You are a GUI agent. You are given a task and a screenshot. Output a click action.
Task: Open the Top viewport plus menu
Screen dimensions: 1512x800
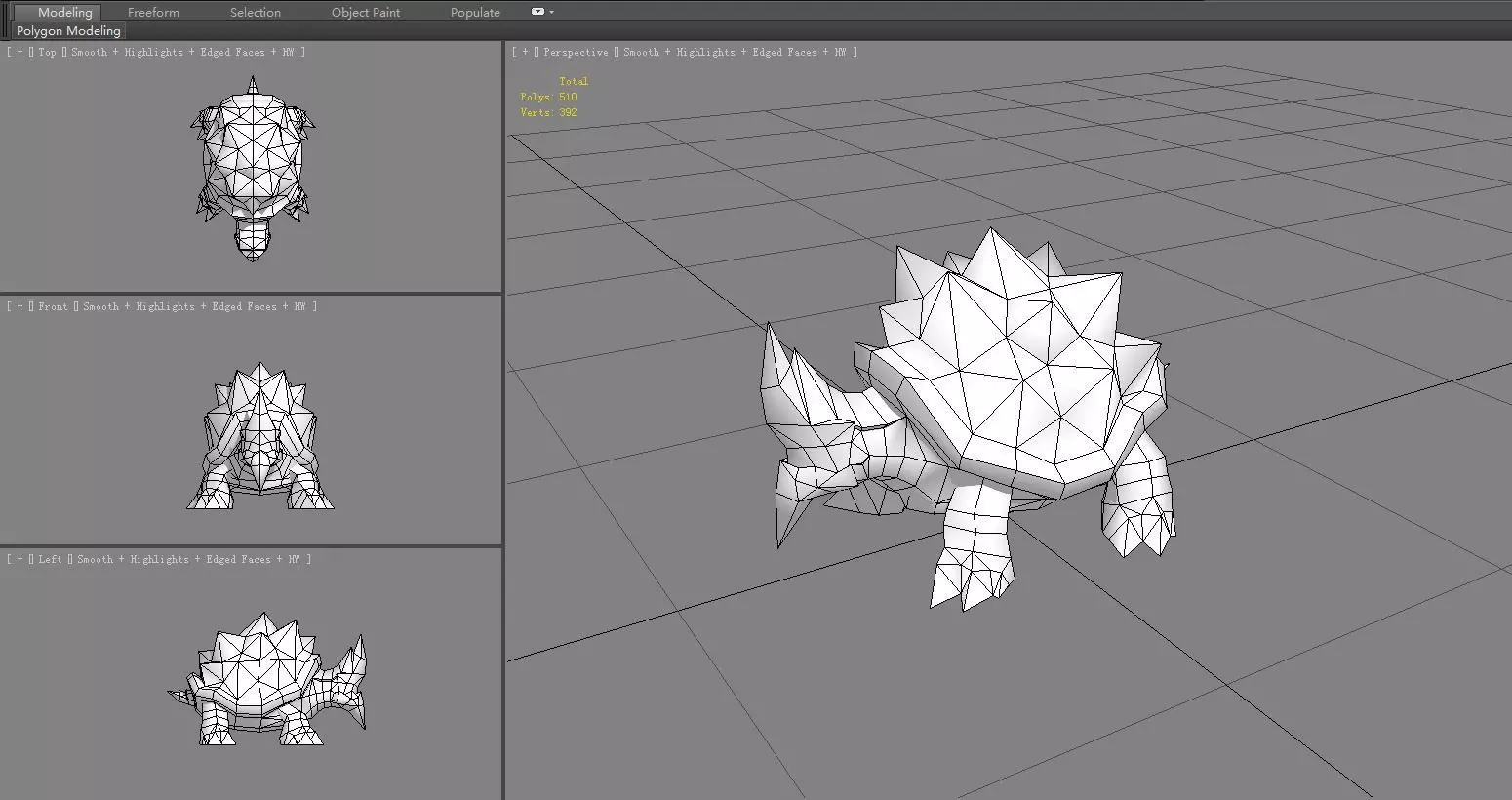click(x=20, y=52)
